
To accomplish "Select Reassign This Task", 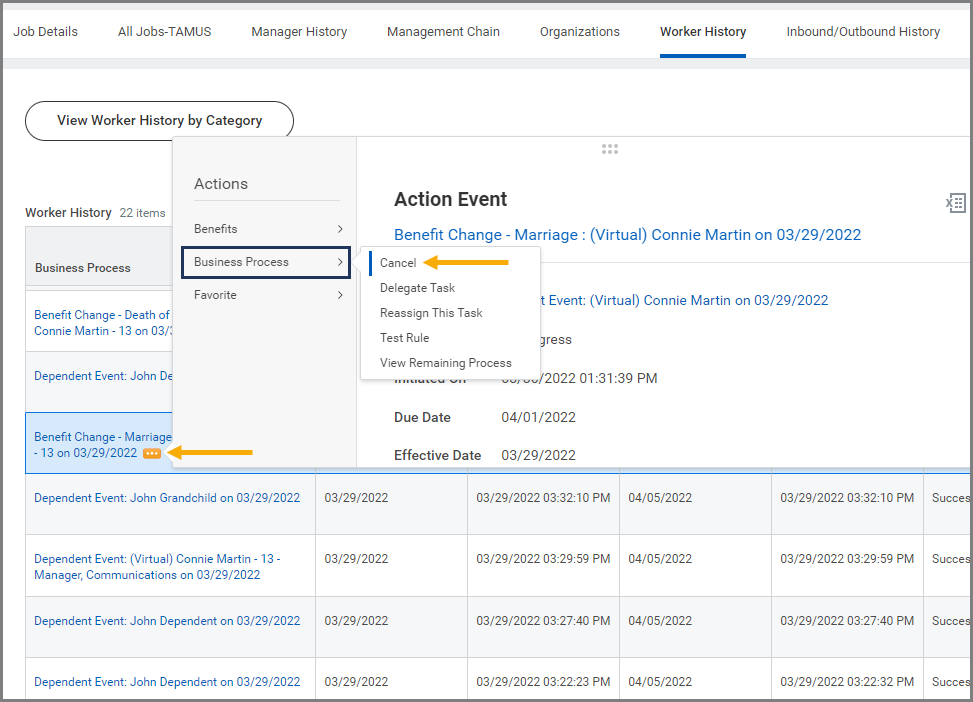I will tap(431, 313).
